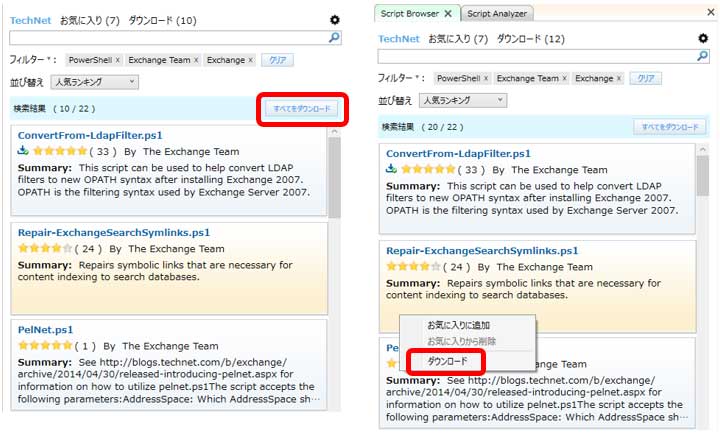Click PowerShell filter tag label in left panel
Image resolution: width=720 pixels, height=435 pixels.
pyautogui.click(x=90, y=60)
